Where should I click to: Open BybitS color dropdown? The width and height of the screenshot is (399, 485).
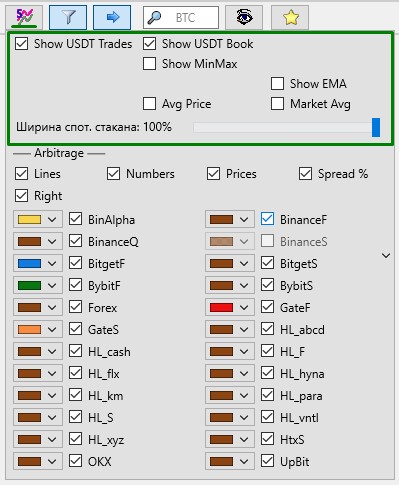[x=230, y=285]
